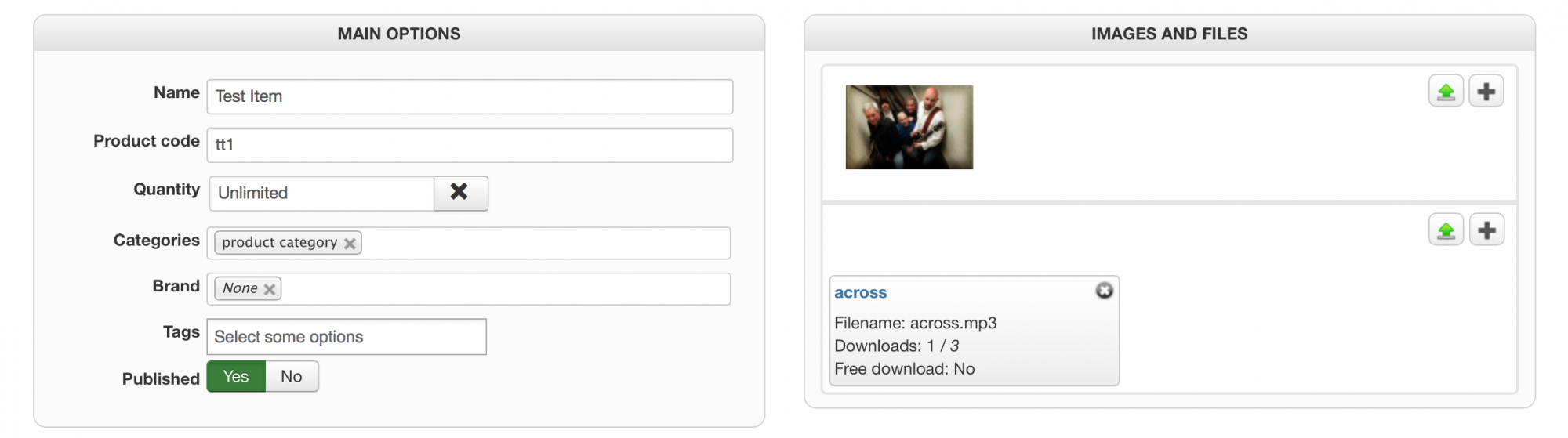
Task: Open the band photo thumbnail
Action: click(909, 127)
